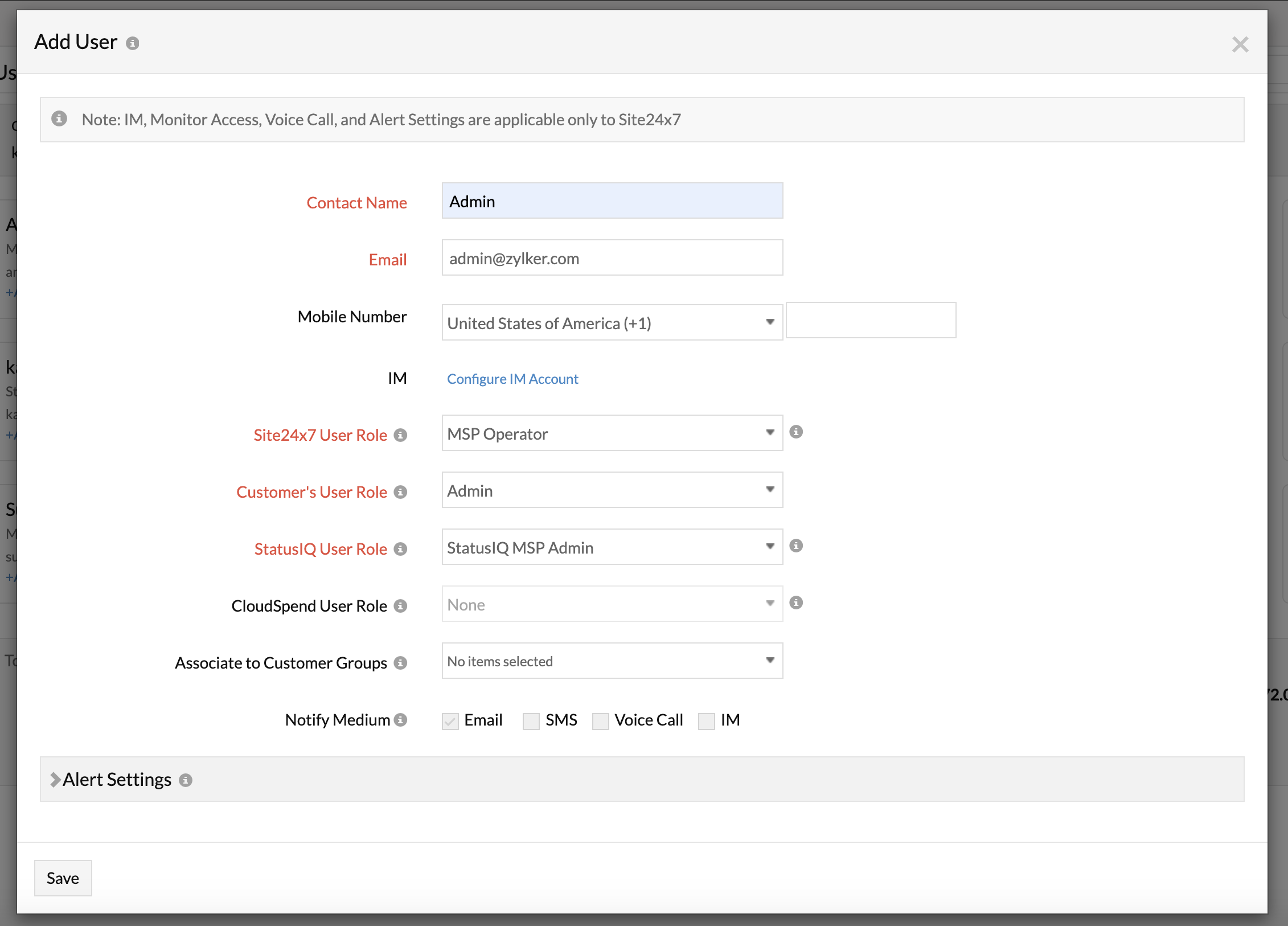This screenshot has height=926, width=1288.
Task: Click info icon beside CloudSpend User Role label
Action: tap(400, 606)
